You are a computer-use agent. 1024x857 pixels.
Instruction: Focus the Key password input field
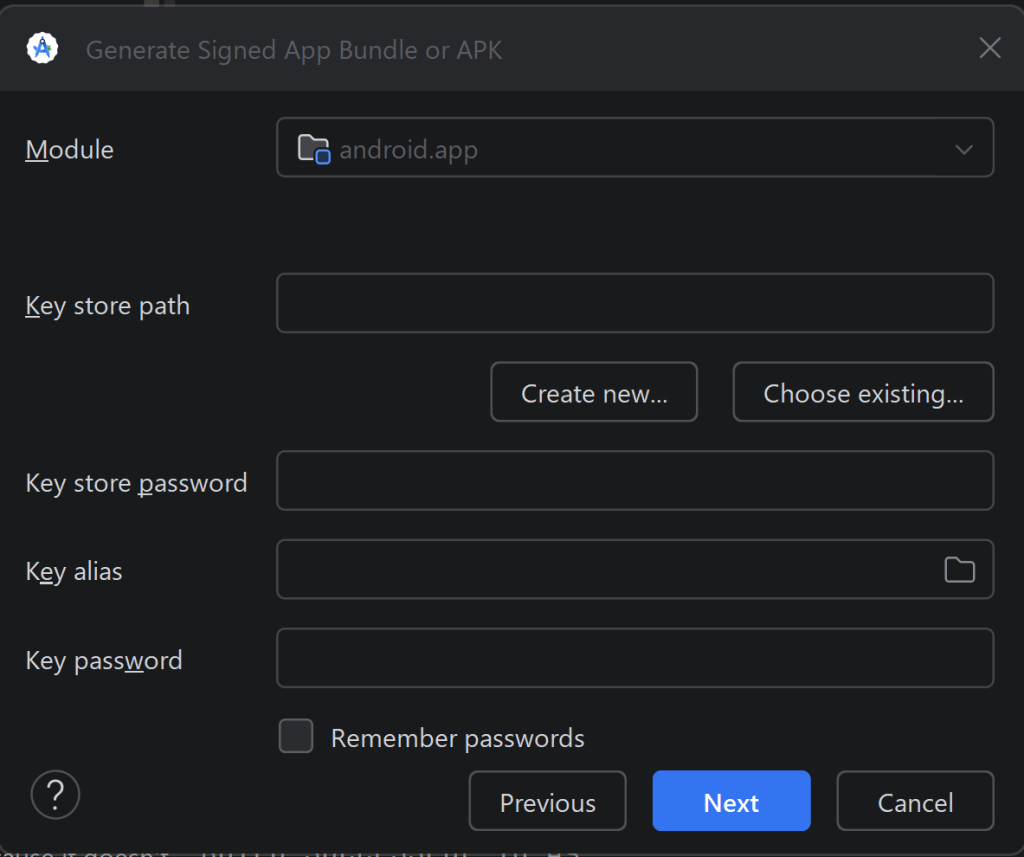pyautogui.click(x=635, y=658)
